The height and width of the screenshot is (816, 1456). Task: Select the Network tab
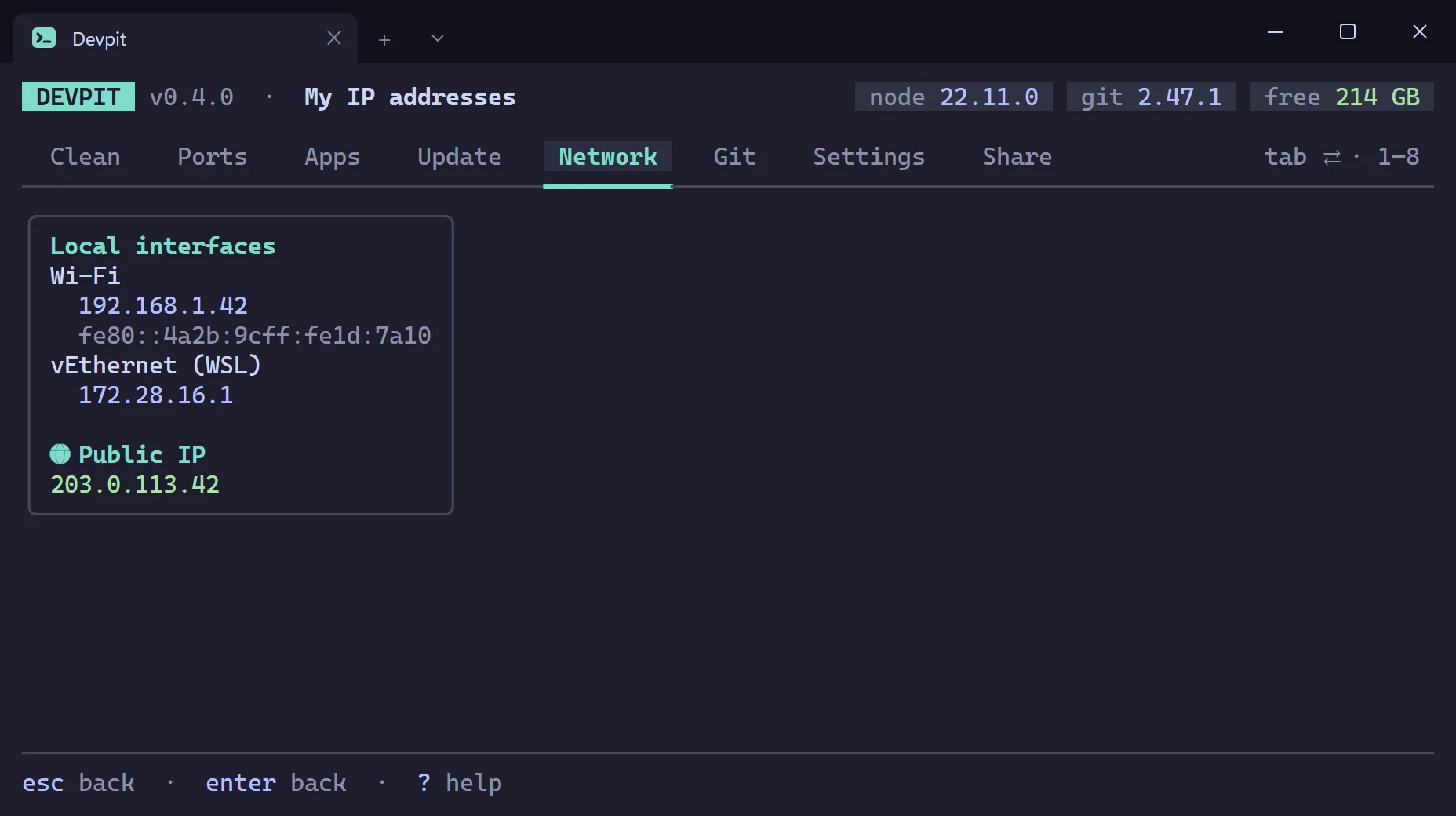(x=608, y=157)
